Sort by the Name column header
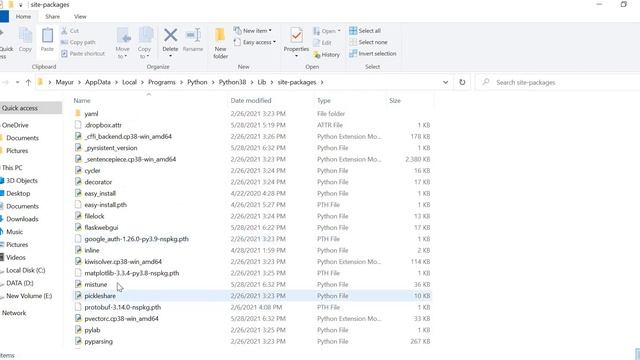The height and width of the screenshot is (360, 640). (x=82, y=100)
